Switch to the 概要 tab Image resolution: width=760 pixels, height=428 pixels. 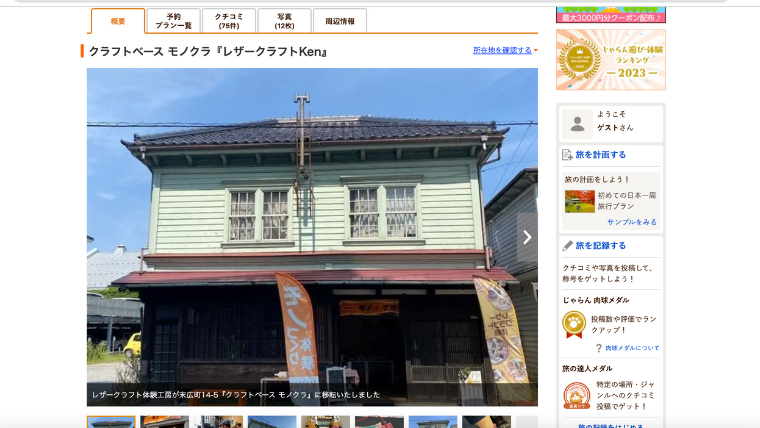(x=118, y=21)
